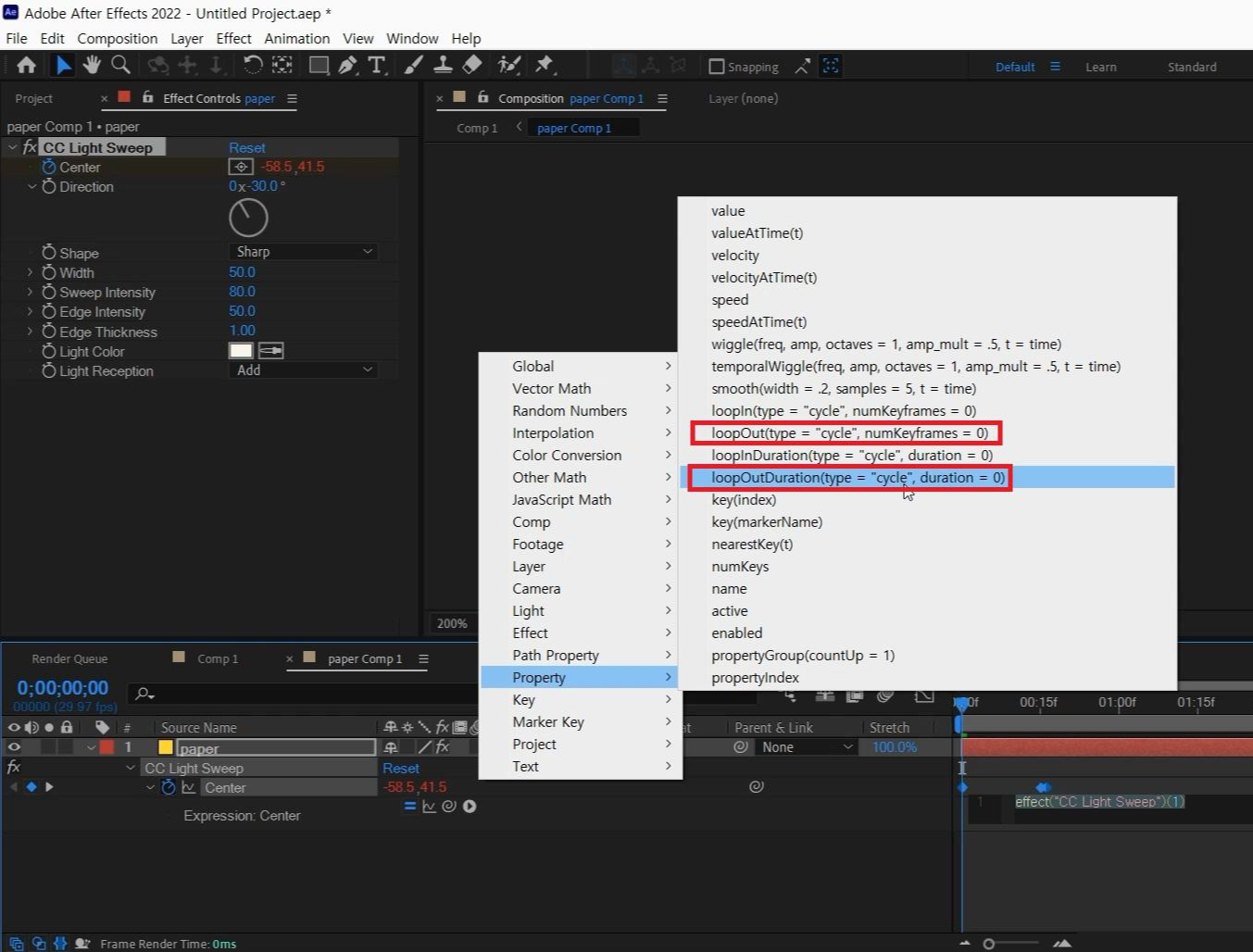This screenshot has height=952, width=1253.
Task: Select the Pan Behind anchor point tool
Action: tap(282, 65)
